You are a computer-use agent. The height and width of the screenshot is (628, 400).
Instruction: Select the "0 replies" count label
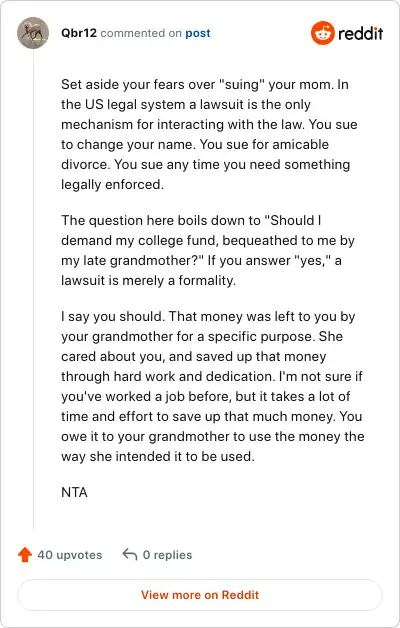(167, 555)
